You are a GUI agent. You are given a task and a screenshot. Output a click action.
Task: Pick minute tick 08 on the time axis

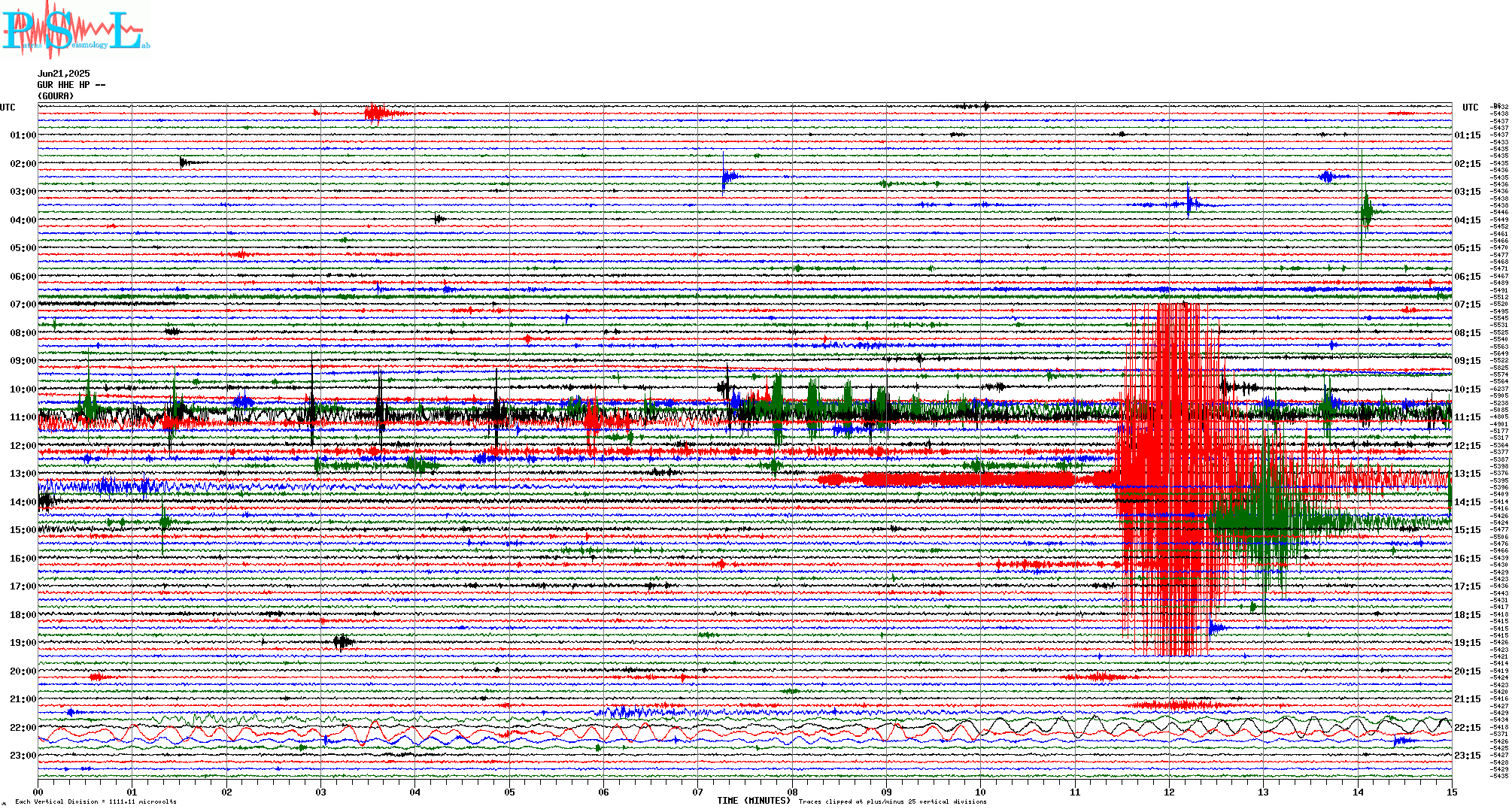pos(792,792)
